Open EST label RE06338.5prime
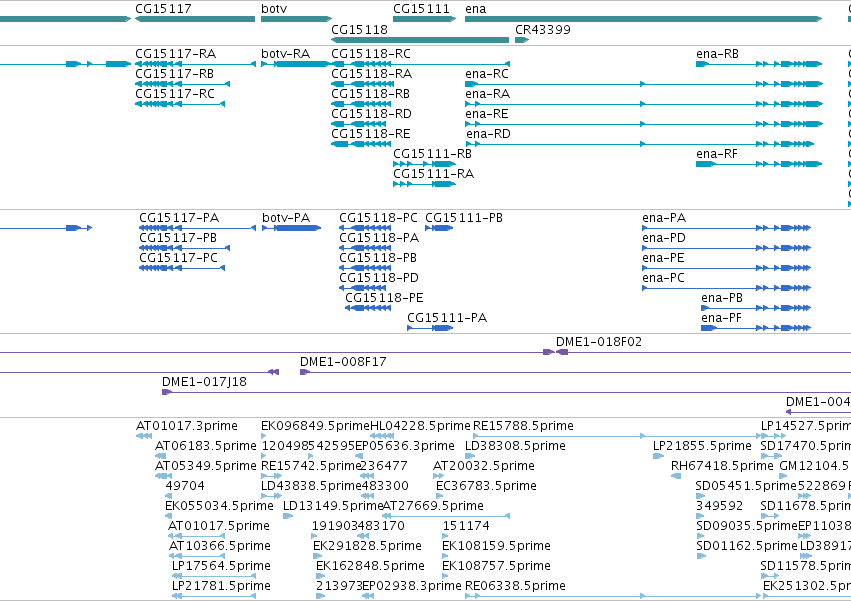The width and height of the screenshot is (851, 601). pos(516,586)
